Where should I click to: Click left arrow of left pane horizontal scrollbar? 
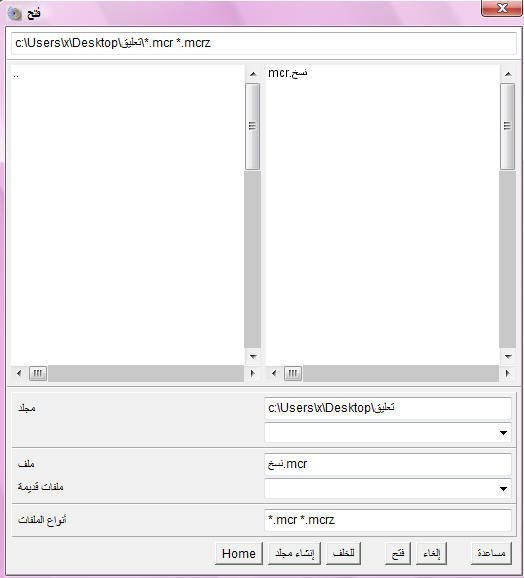[19, 373]
